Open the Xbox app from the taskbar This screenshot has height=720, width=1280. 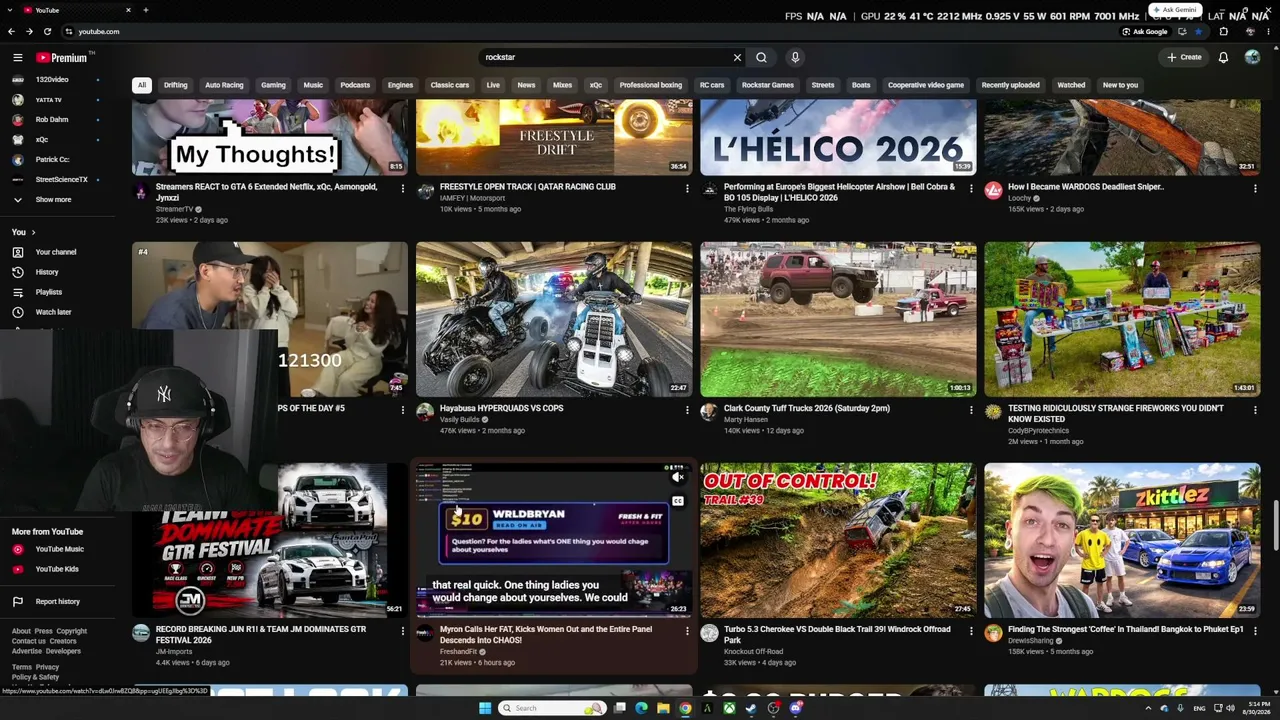coord(729,708)
